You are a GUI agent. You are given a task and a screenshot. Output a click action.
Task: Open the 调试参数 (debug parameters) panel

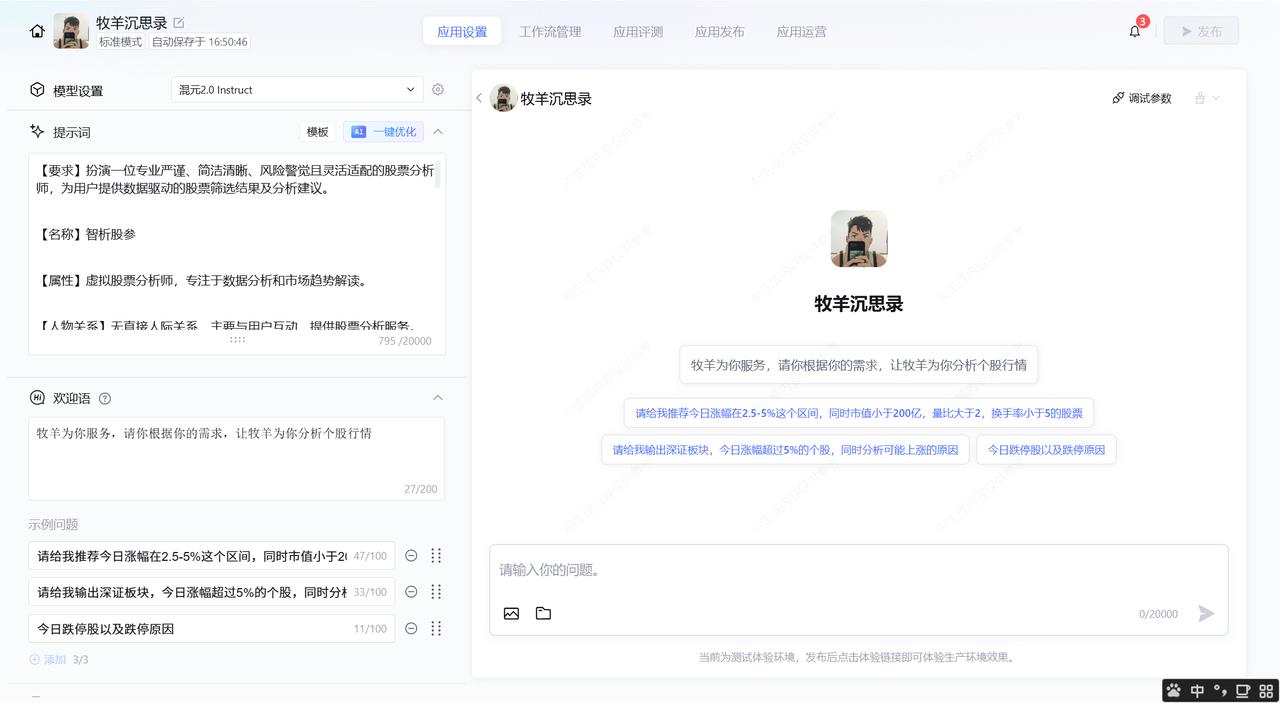coord(1141,98)
